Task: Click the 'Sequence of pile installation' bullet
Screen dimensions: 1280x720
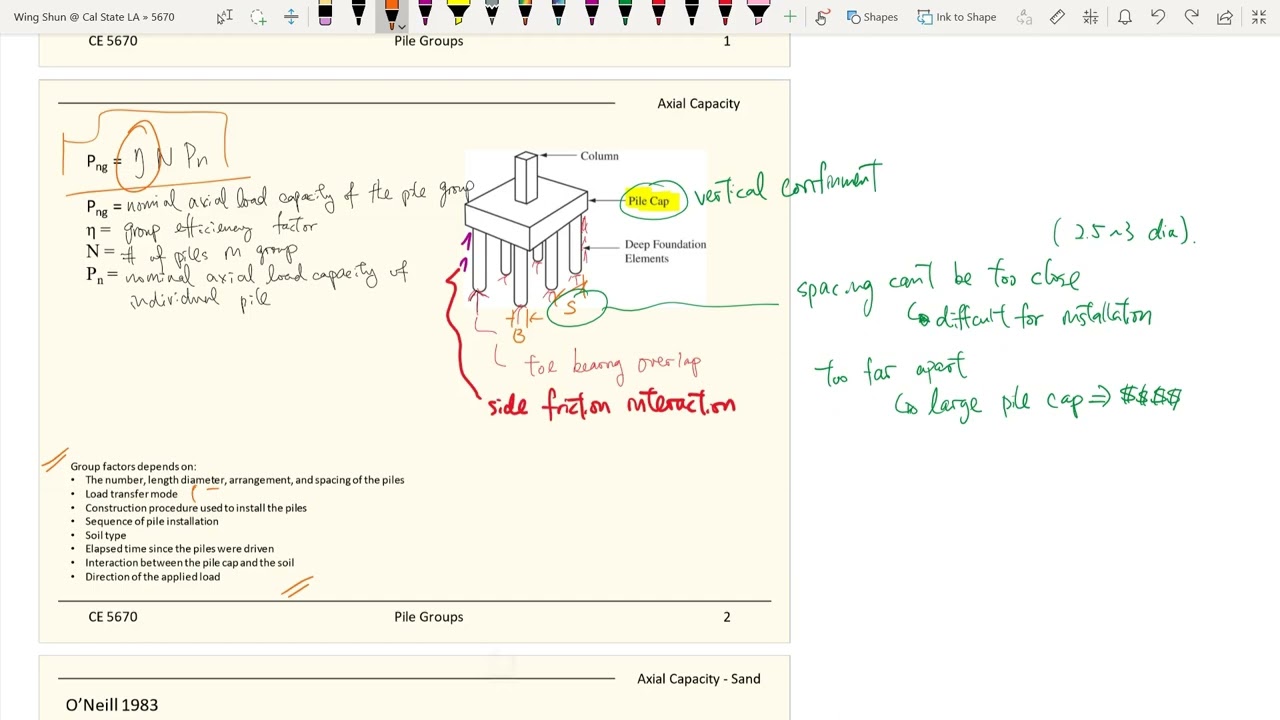Action: point(151,521)
